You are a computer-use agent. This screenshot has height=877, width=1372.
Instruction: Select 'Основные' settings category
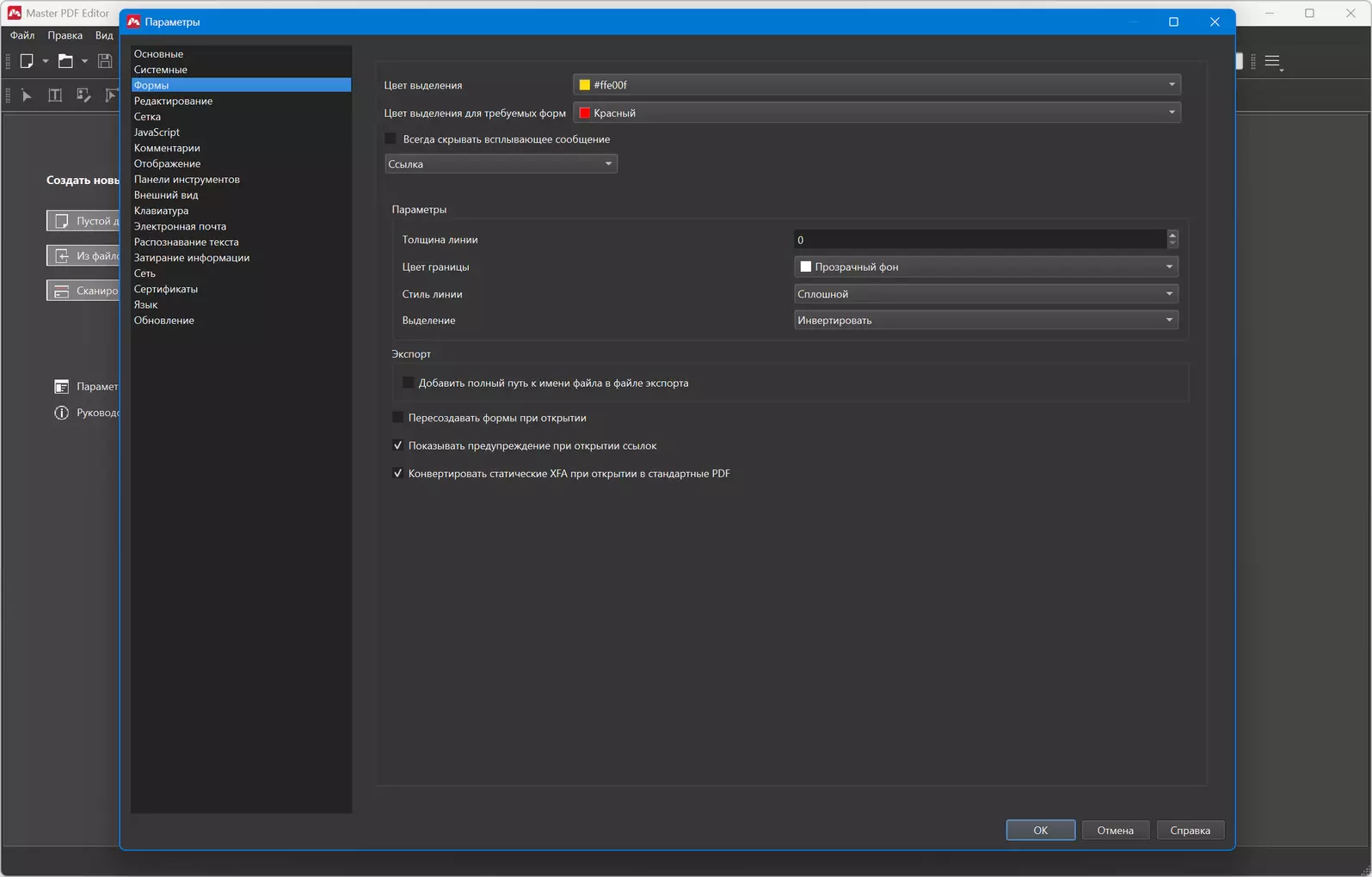click(x=241, y=54)
